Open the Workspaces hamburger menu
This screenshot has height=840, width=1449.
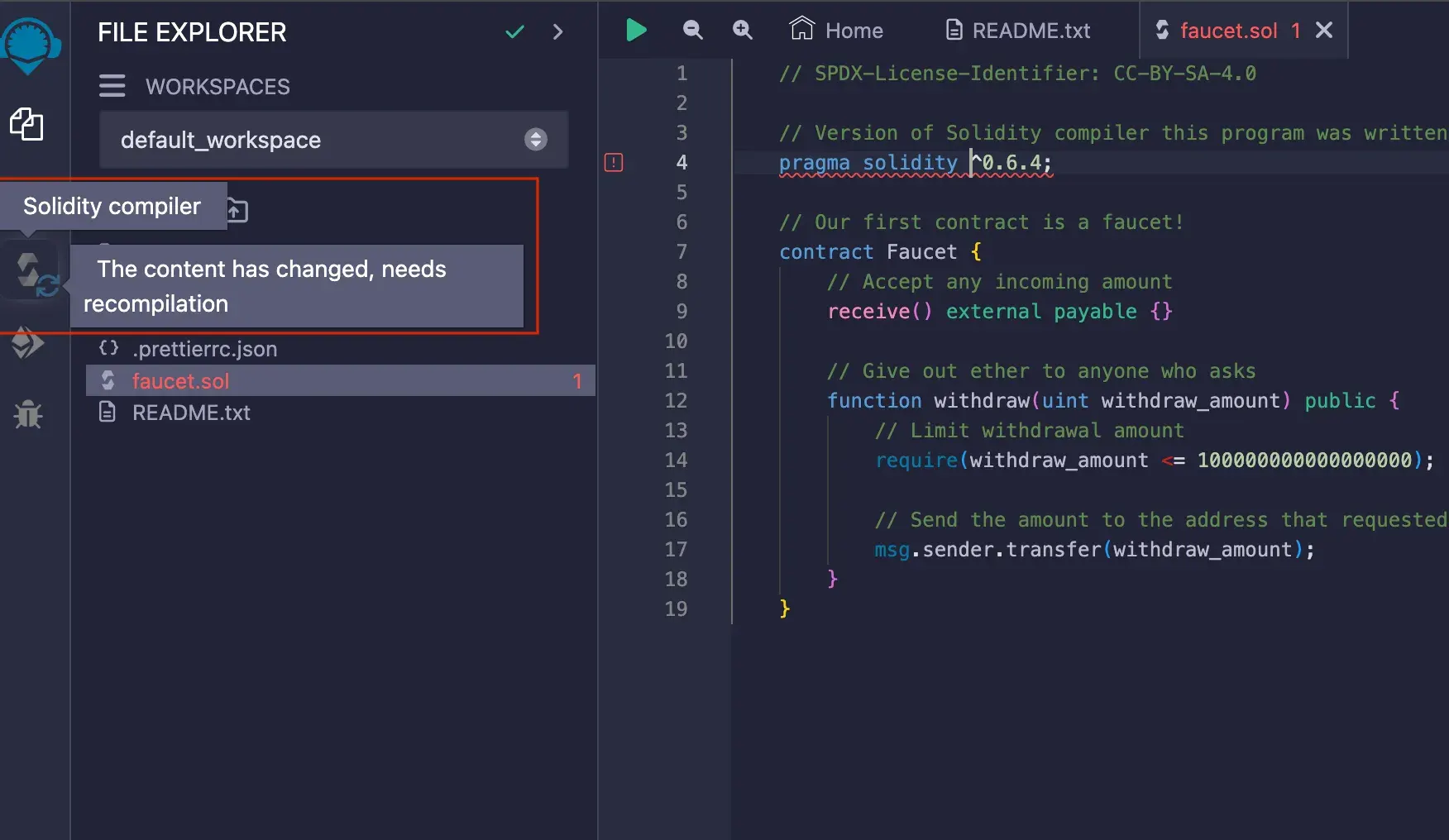pos(112,86)
